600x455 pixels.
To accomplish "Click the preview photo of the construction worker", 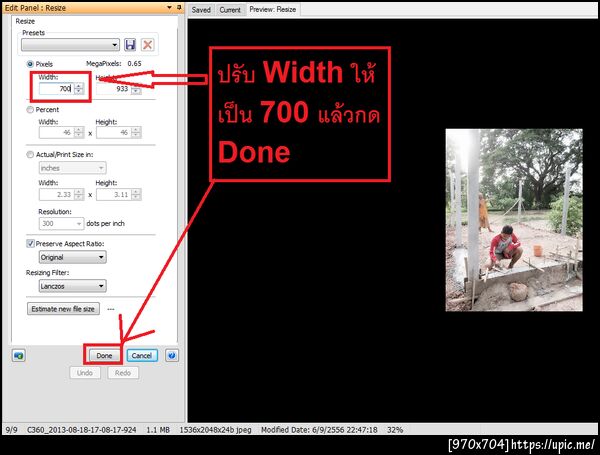I will 514,220.
